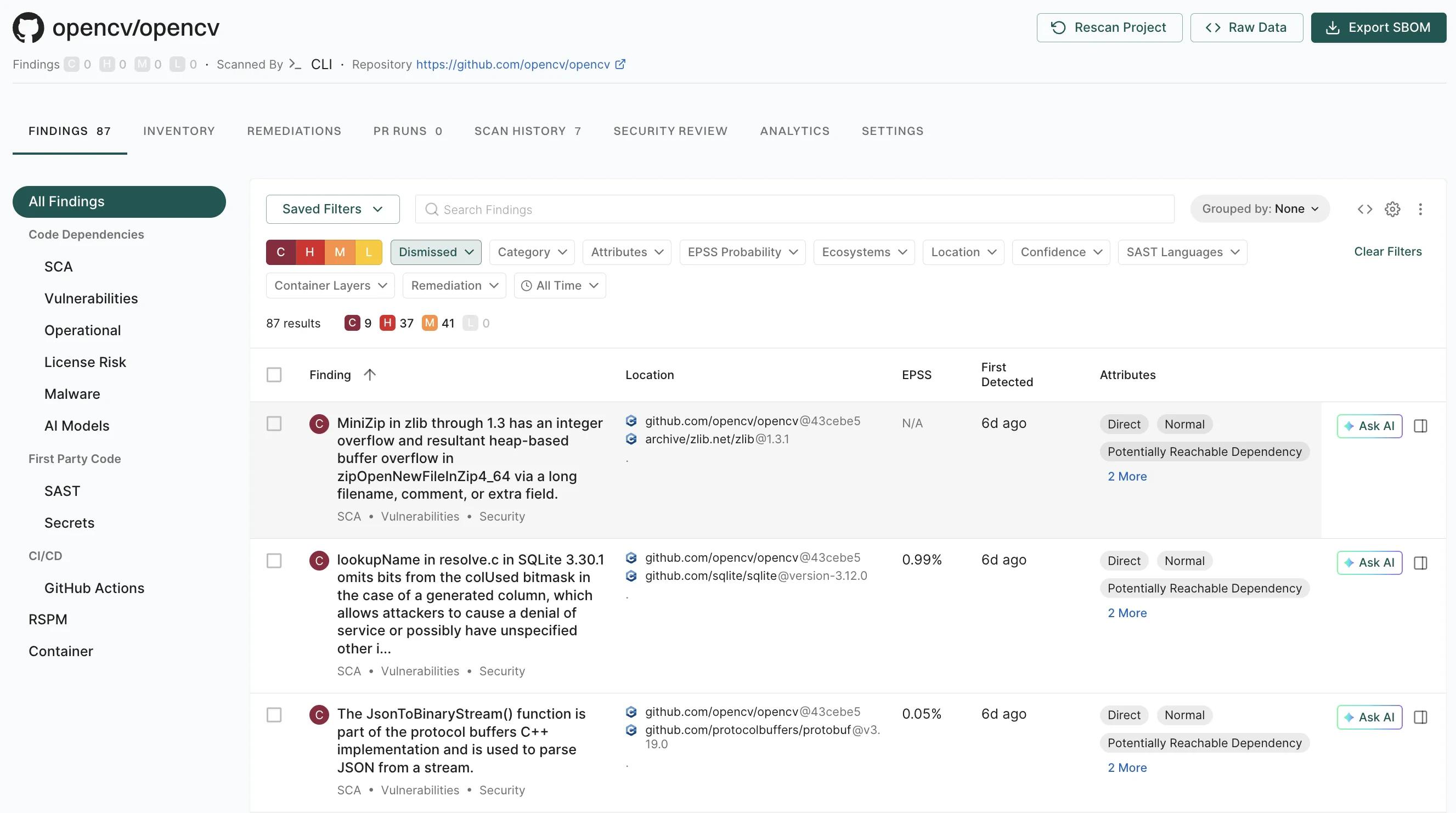1456x813 pixels.
Task: Open the Dismissed status filter dropdown
Action: (x=436, y=252)
